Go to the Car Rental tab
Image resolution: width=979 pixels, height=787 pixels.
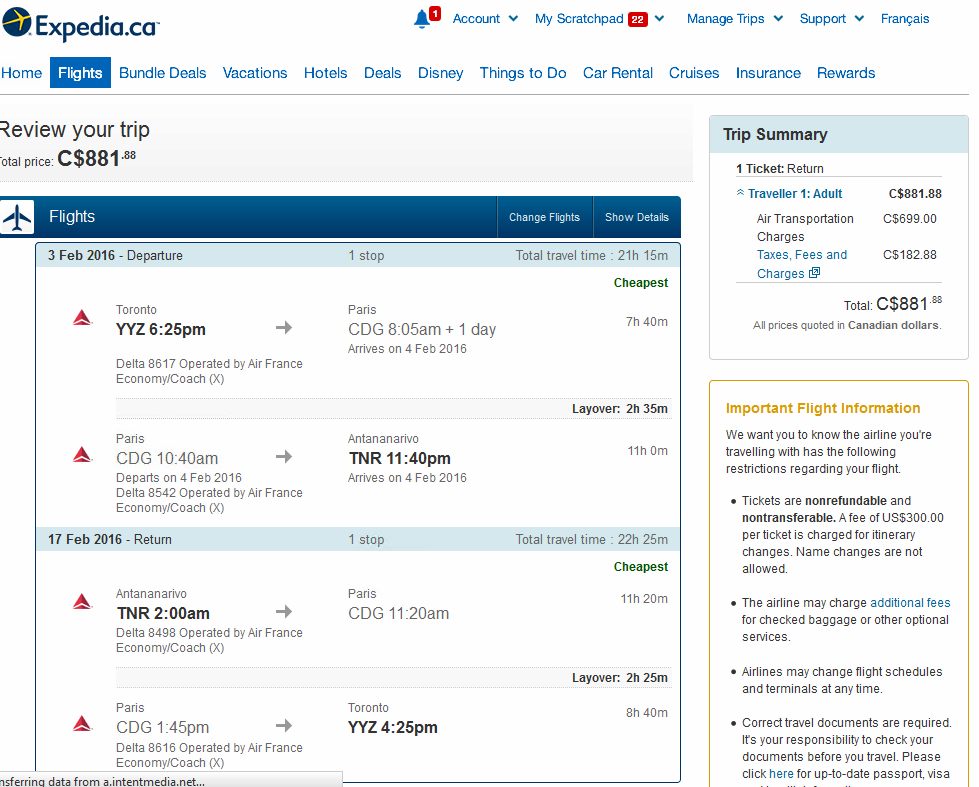[x=617, y=73]
